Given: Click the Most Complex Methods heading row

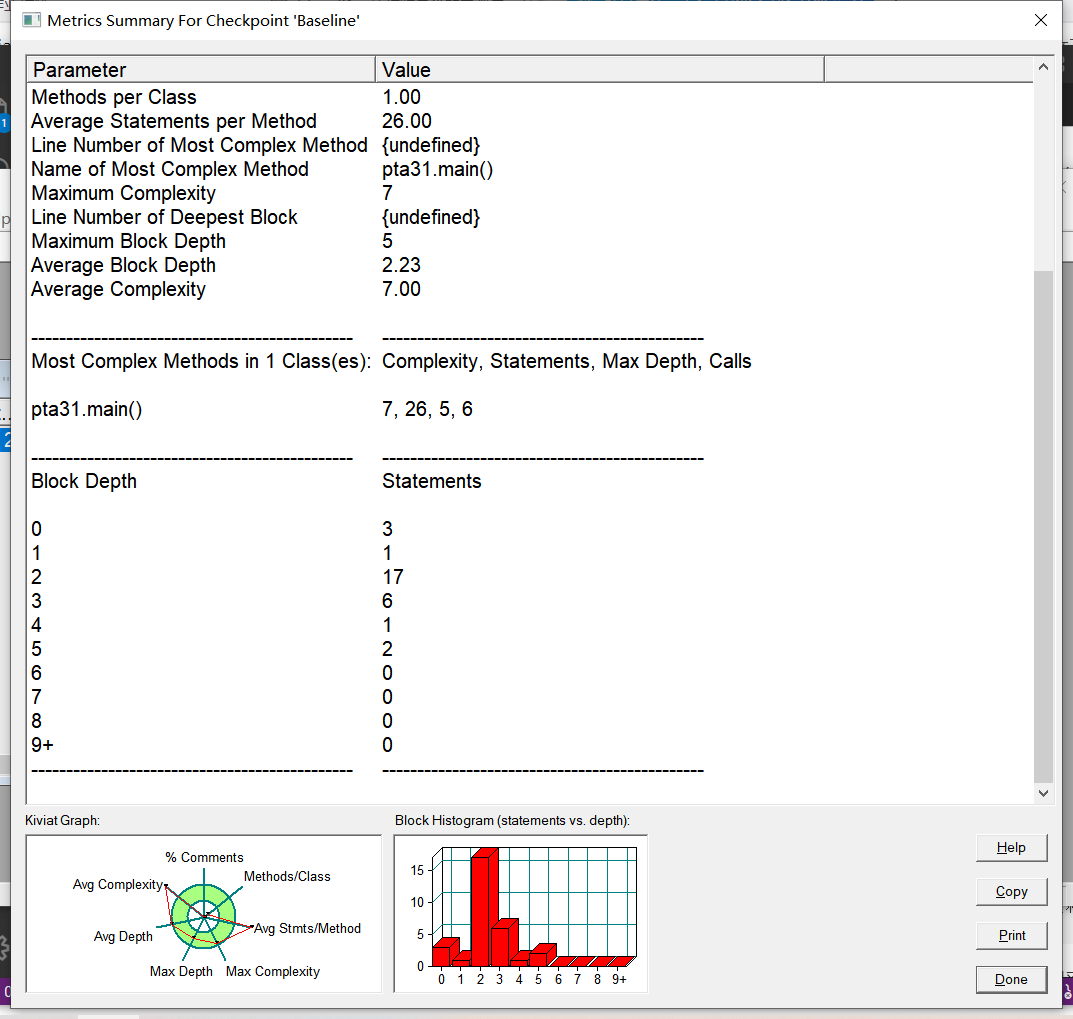Looking at the screenshot, I should 530,361.
